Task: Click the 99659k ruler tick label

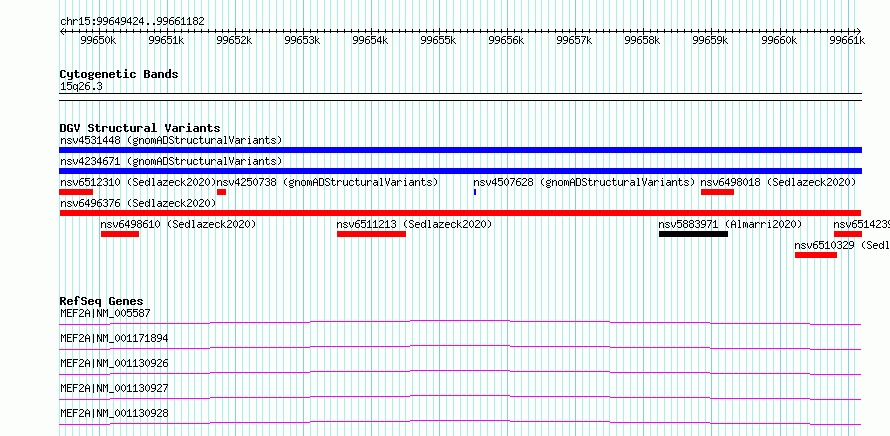Action: click(711, 40)
